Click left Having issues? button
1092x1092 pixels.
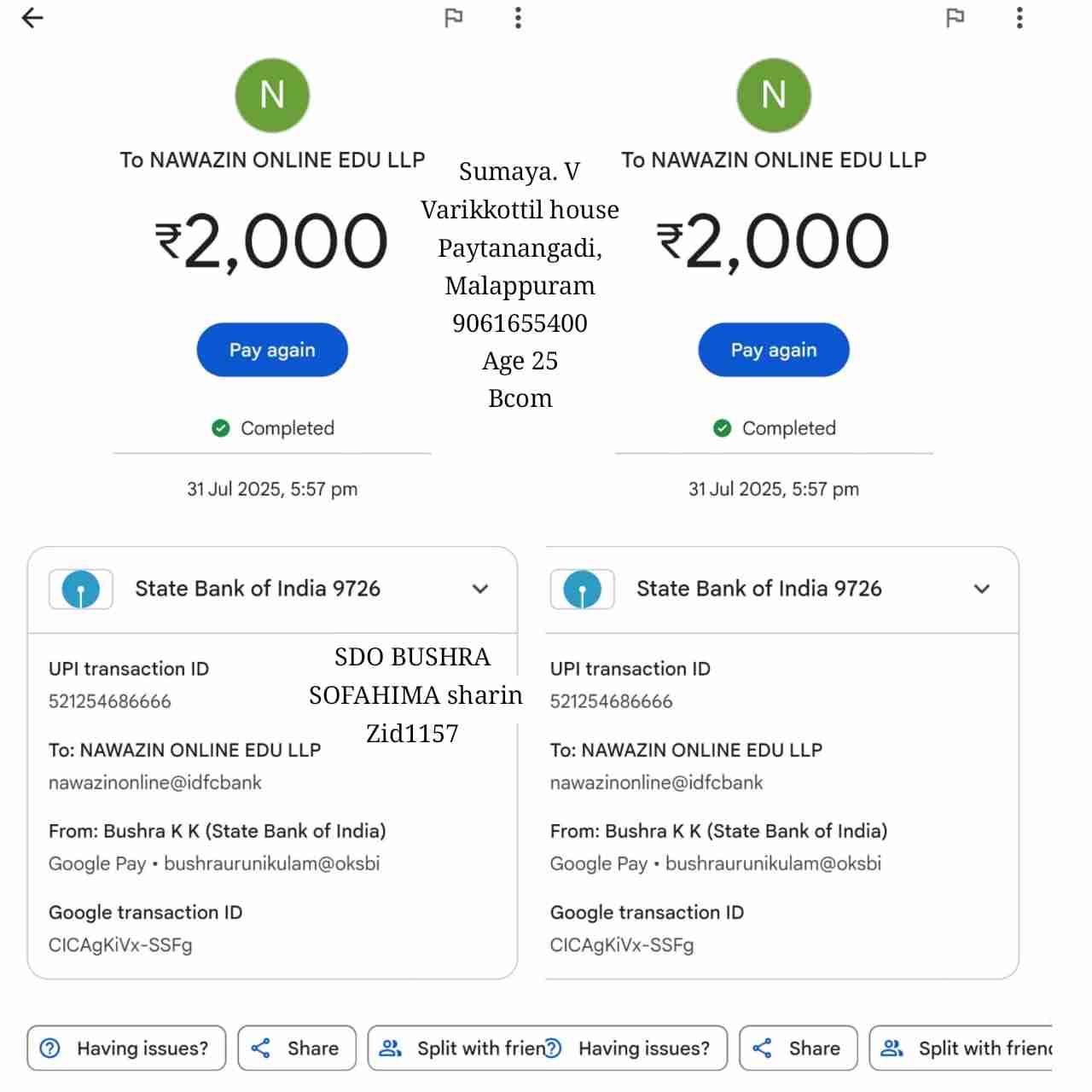click(126, 1048)
